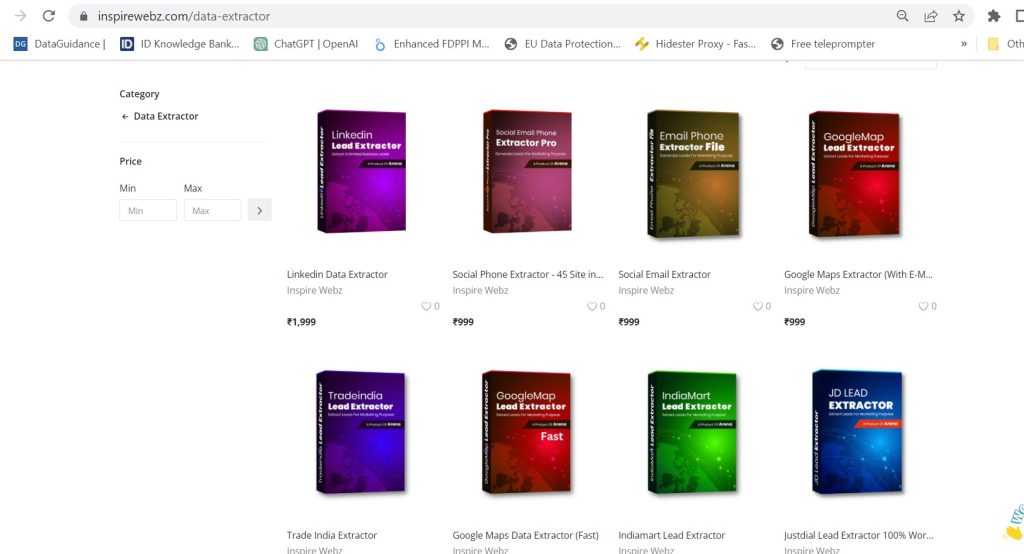Click the Min price input field
Screen dimensions: 1024x554
[148, 210]
